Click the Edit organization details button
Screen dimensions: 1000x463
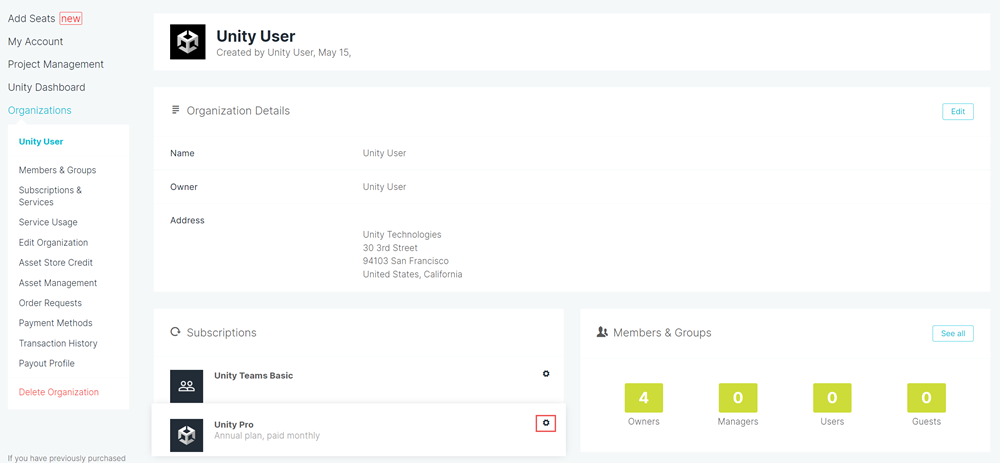tap(958, 111)
